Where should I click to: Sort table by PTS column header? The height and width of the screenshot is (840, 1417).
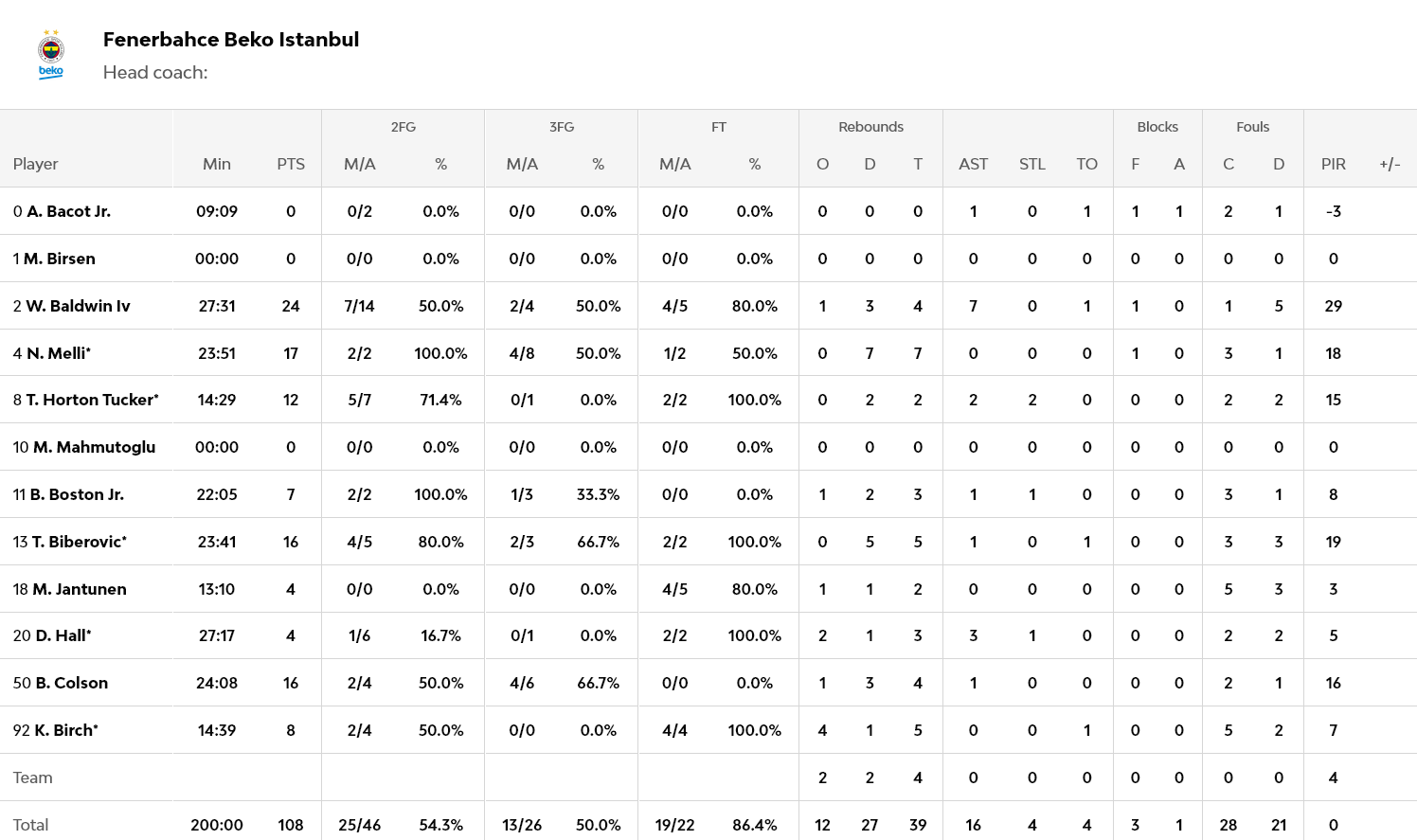click(291, 164)
